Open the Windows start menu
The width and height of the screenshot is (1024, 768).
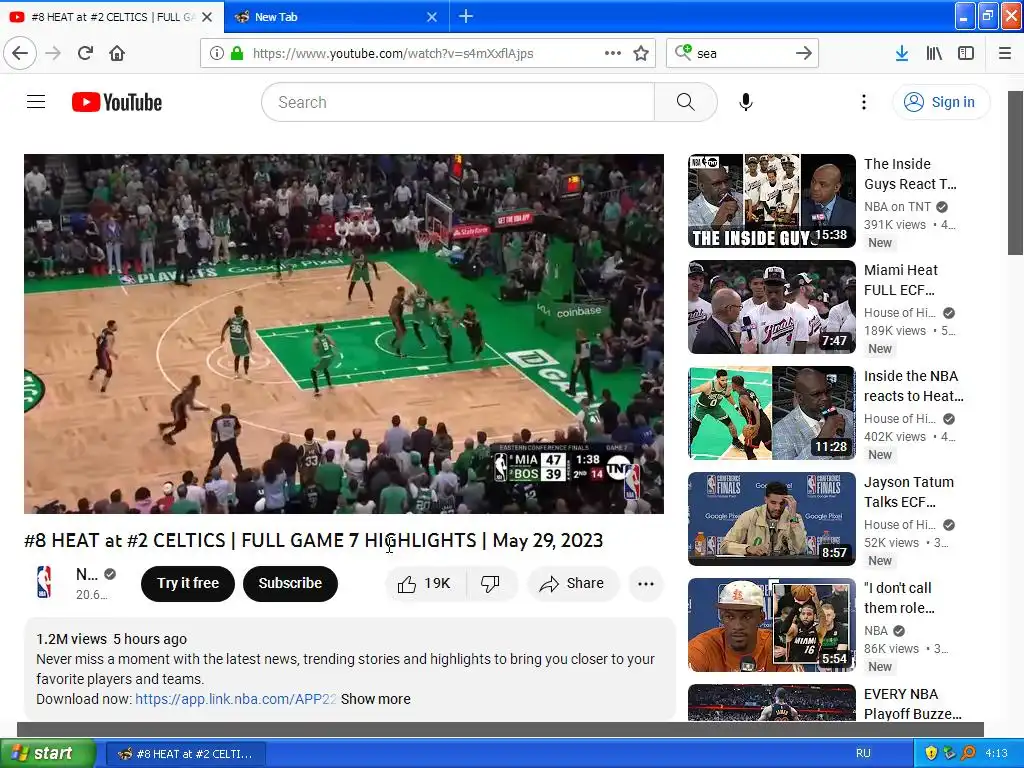(x=48, y=753)
